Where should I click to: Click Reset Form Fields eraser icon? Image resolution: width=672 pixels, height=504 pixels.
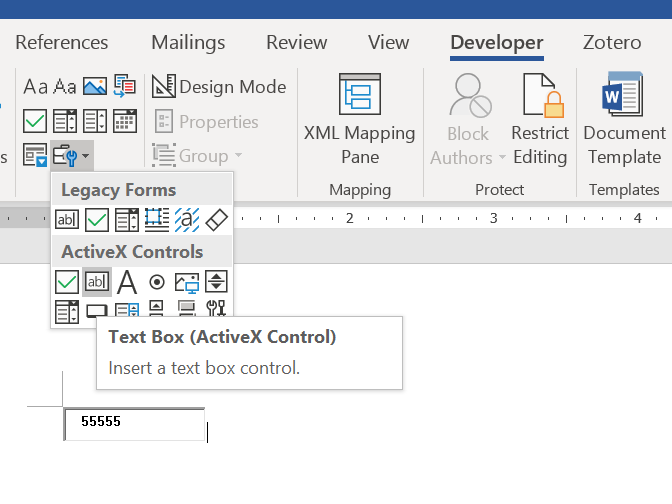tap(217, 219)
